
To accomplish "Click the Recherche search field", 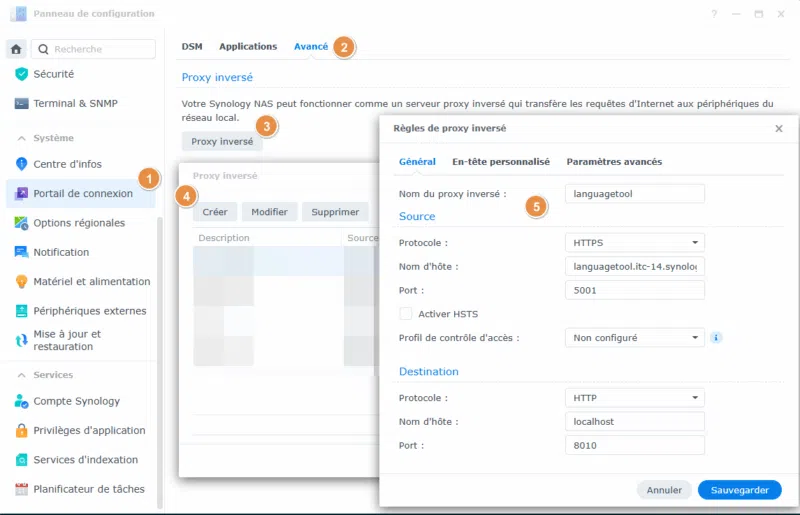I will click(x=94, y=49).
